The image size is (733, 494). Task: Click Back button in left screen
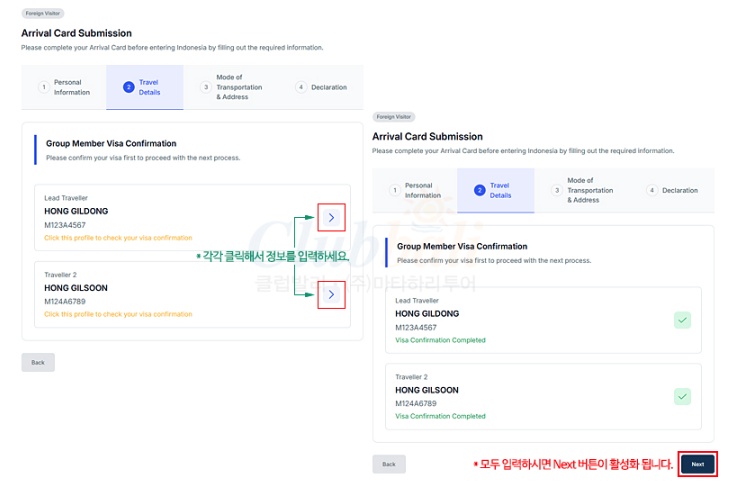[x=38, y=362]
